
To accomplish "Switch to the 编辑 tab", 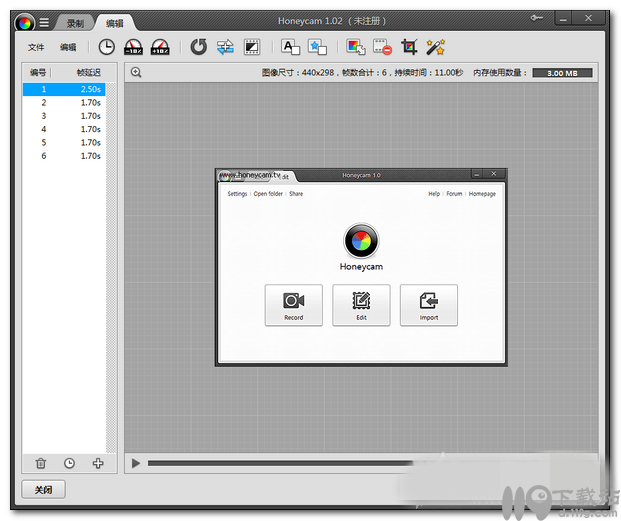I will (114, 23).
